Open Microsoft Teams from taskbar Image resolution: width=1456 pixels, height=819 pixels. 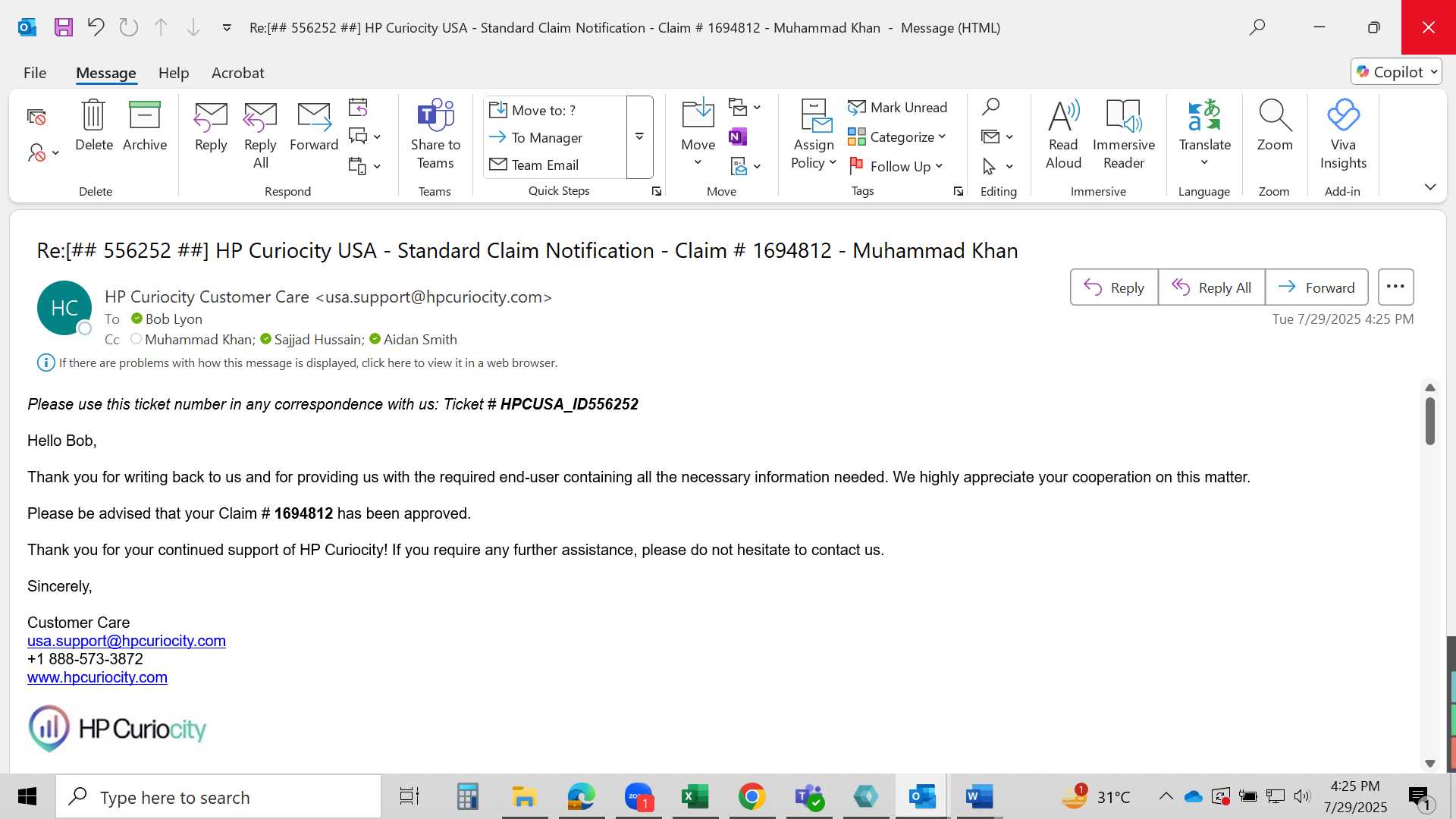tap(809, 796)
